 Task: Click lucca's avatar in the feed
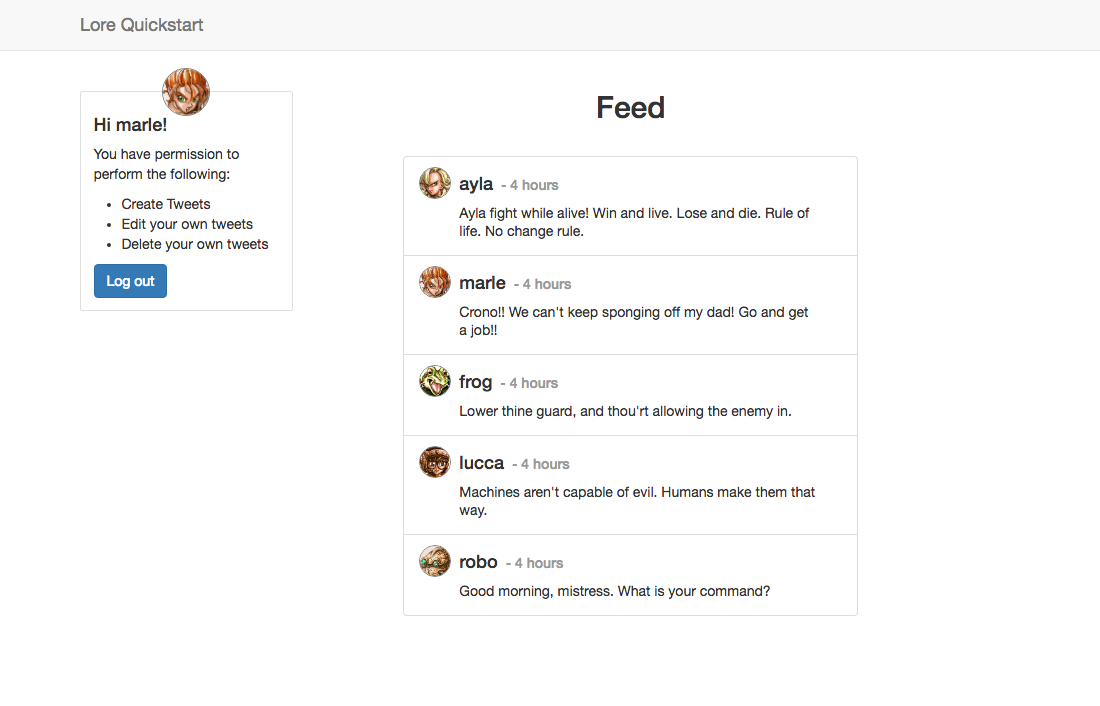pos(435,462)
